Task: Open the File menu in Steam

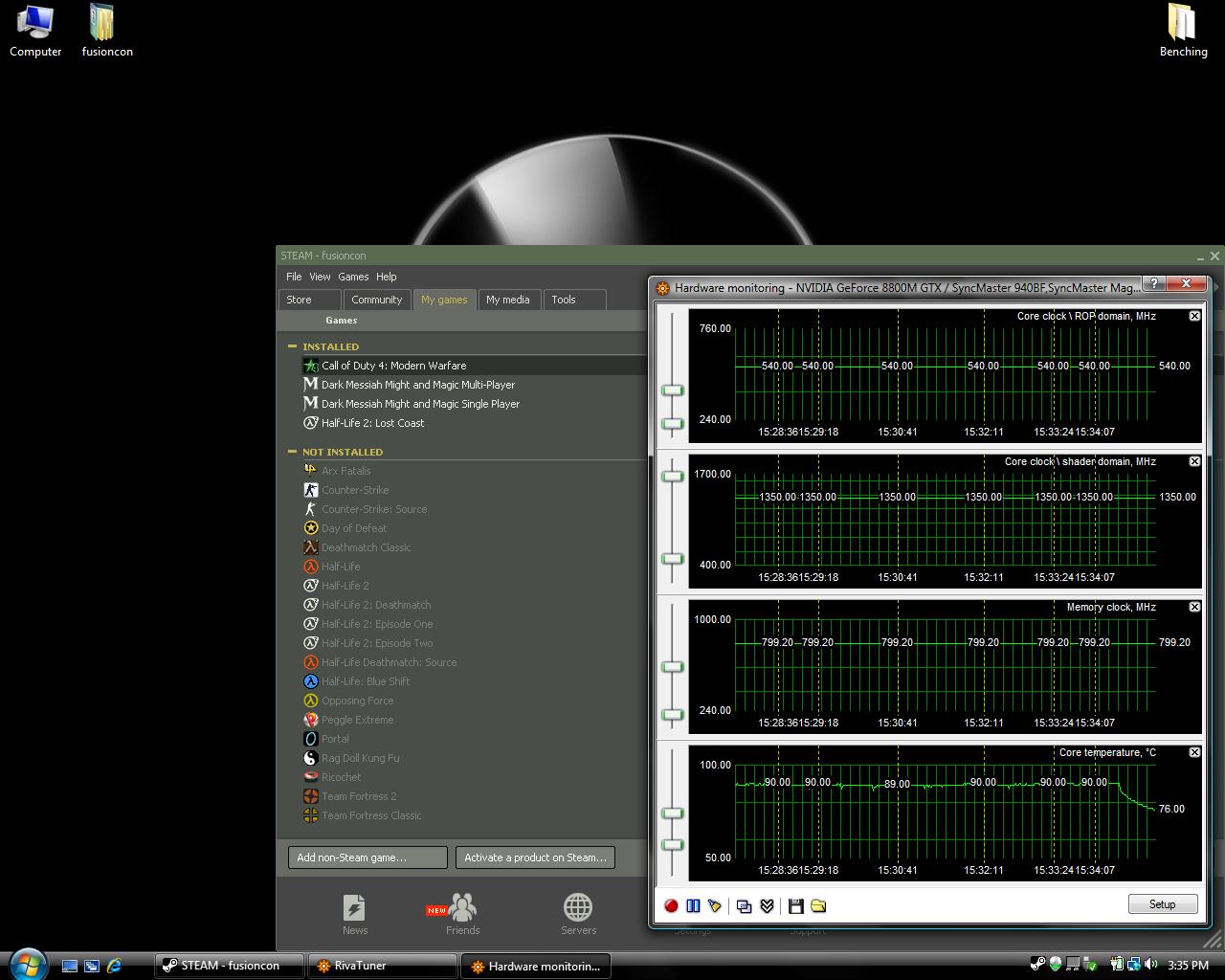Action: tap(294, 277)
